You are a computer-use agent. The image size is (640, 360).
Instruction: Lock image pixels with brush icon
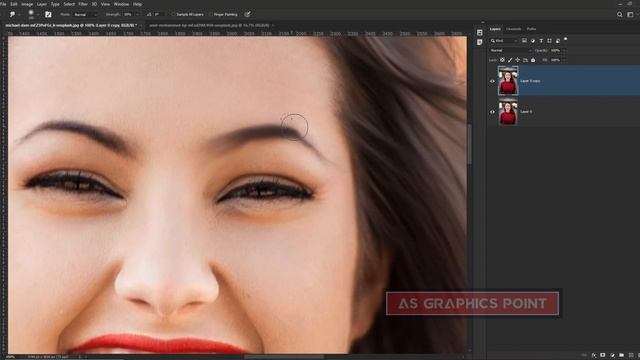point(510,60)
